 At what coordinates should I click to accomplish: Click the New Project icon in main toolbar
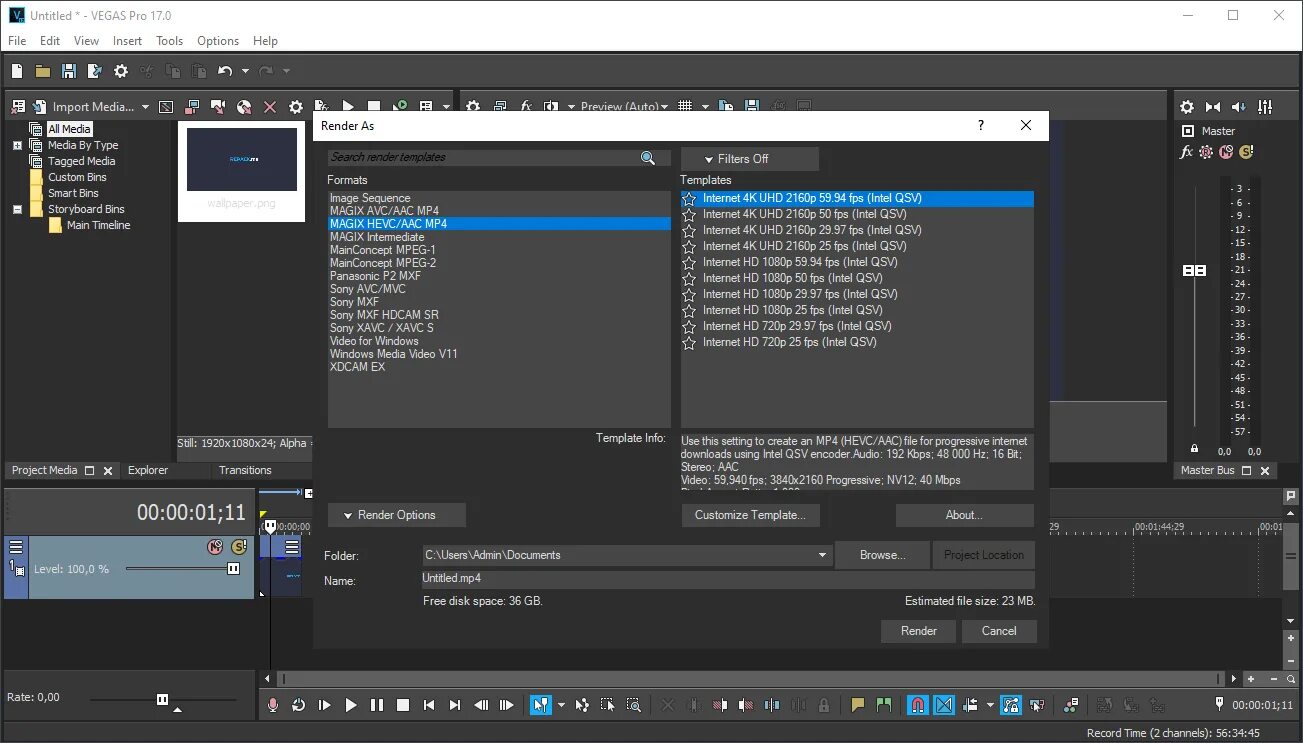[17, 71]
